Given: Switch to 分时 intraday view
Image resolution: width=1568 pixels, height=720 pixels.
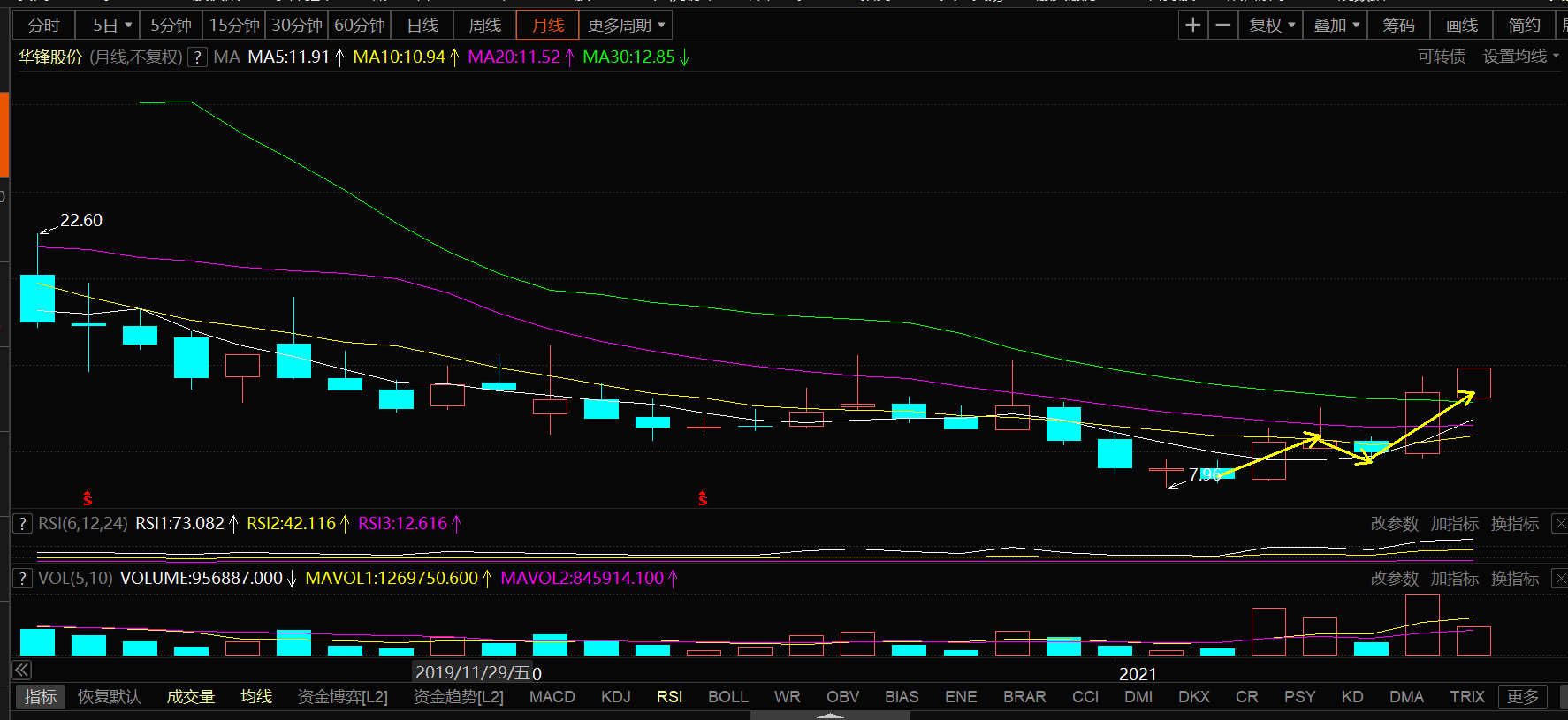Looking at the screenshot, I should [x=43, y=26].
